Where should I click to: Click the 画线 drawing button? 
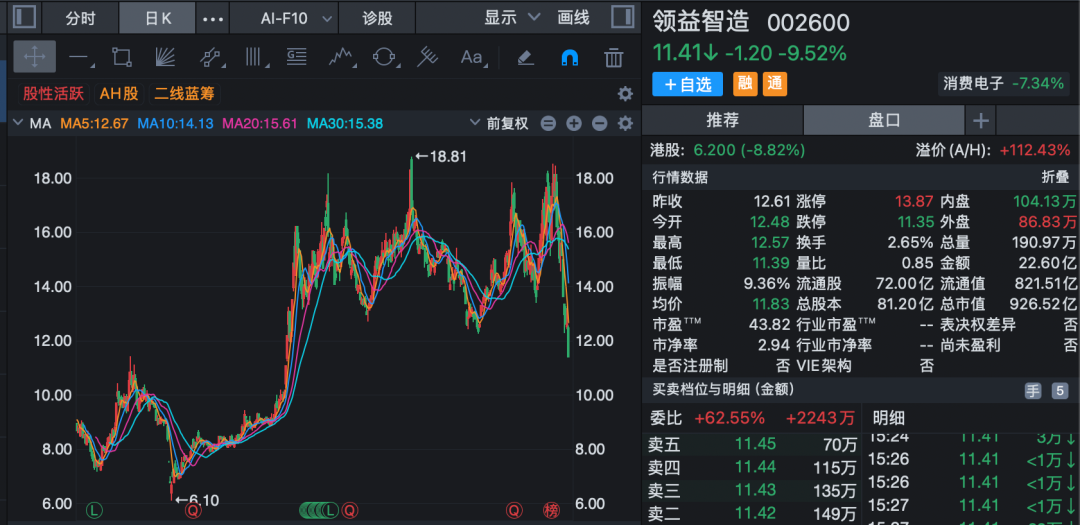574,18
